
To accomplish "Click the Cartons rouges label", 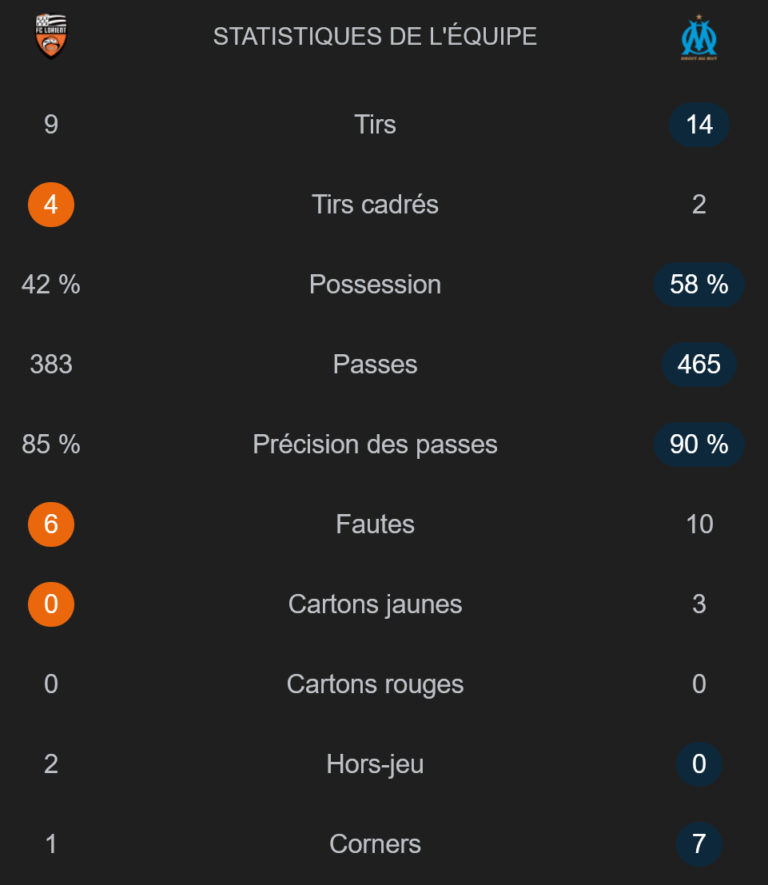I will pos(375,684).
